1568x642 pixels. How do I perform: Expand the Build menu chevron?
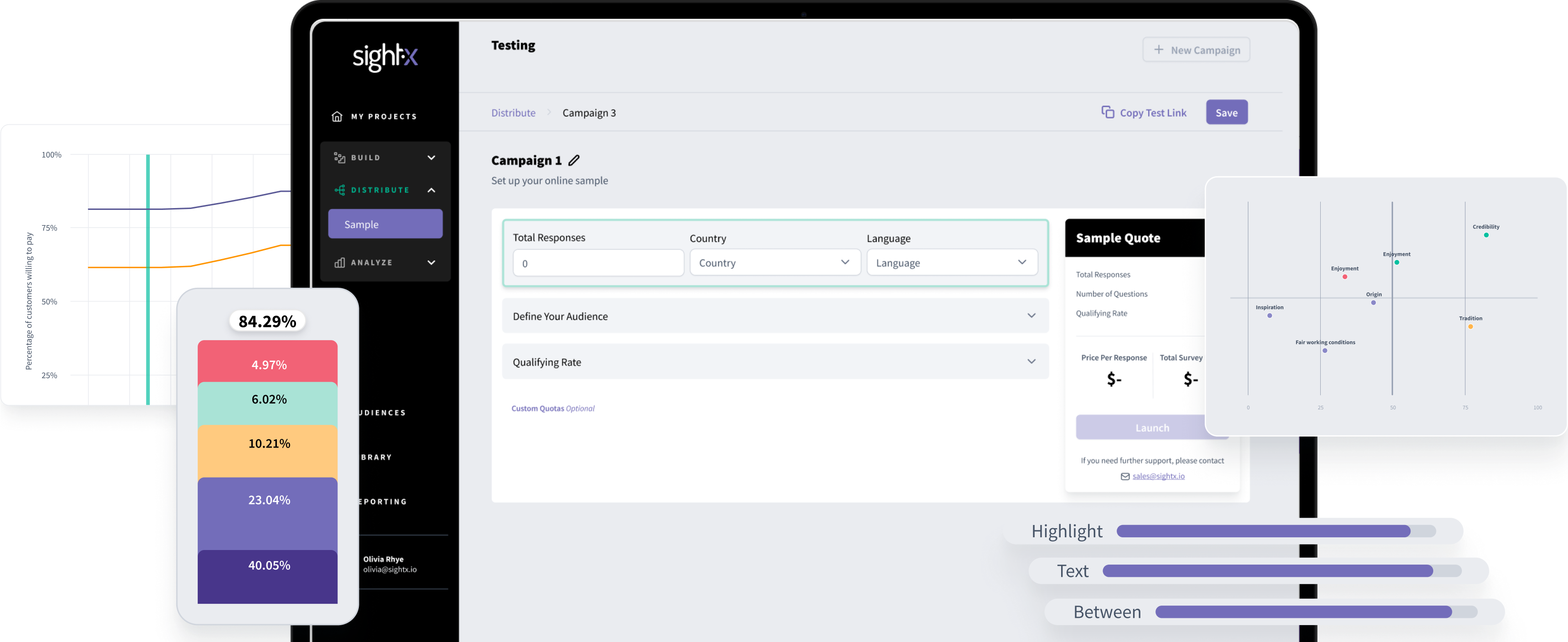pos(431,158)
